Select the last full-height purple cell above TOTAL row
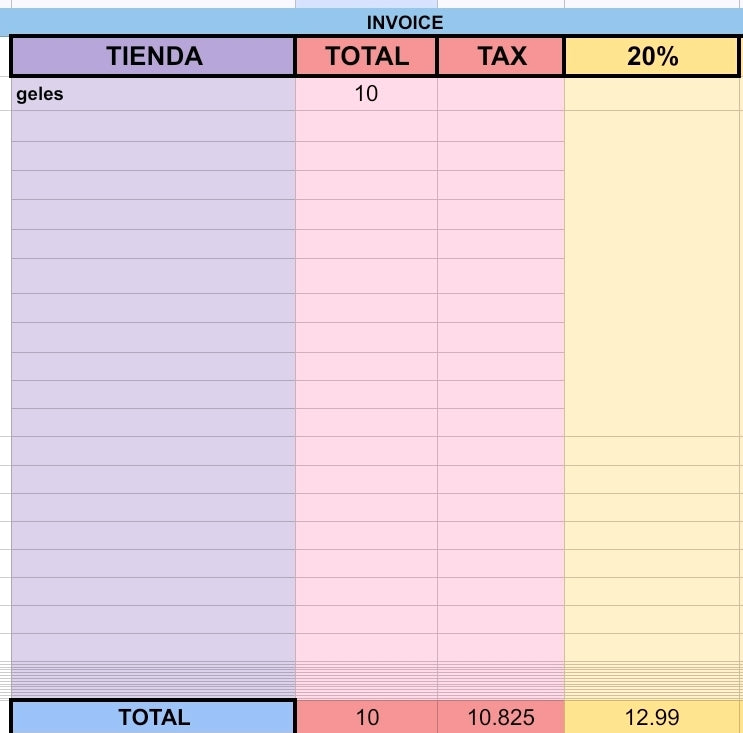The height and width of the screenshot is (733, 743). [153, 647]
